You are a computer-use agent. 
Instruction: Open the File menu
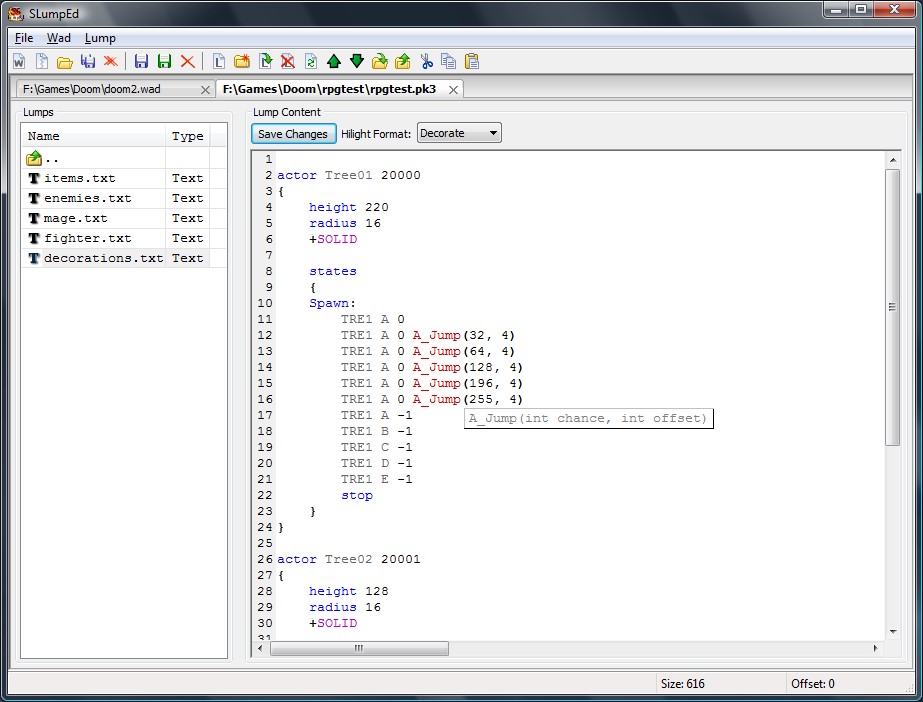24,38
